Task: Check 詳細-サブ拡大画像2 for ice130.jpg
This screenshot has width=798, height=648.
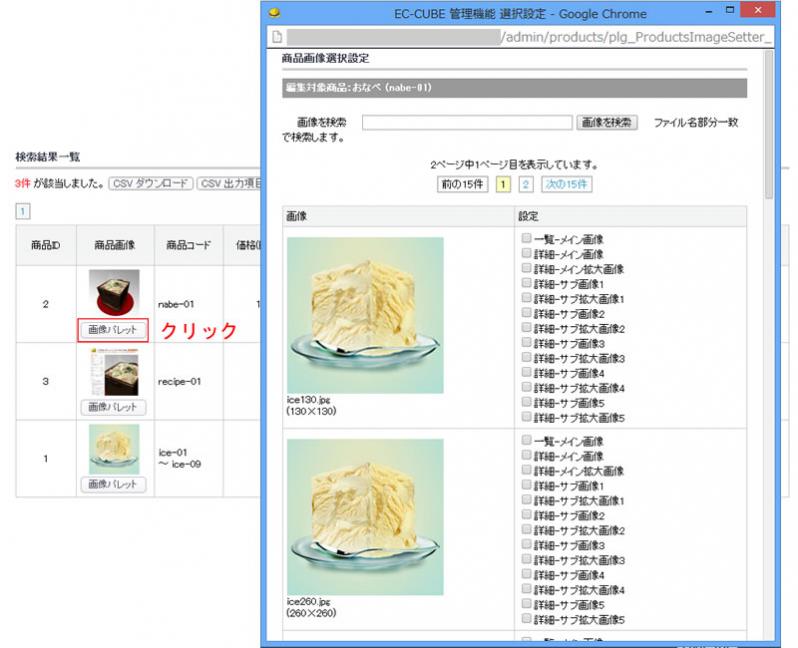Action: (526, 327)
